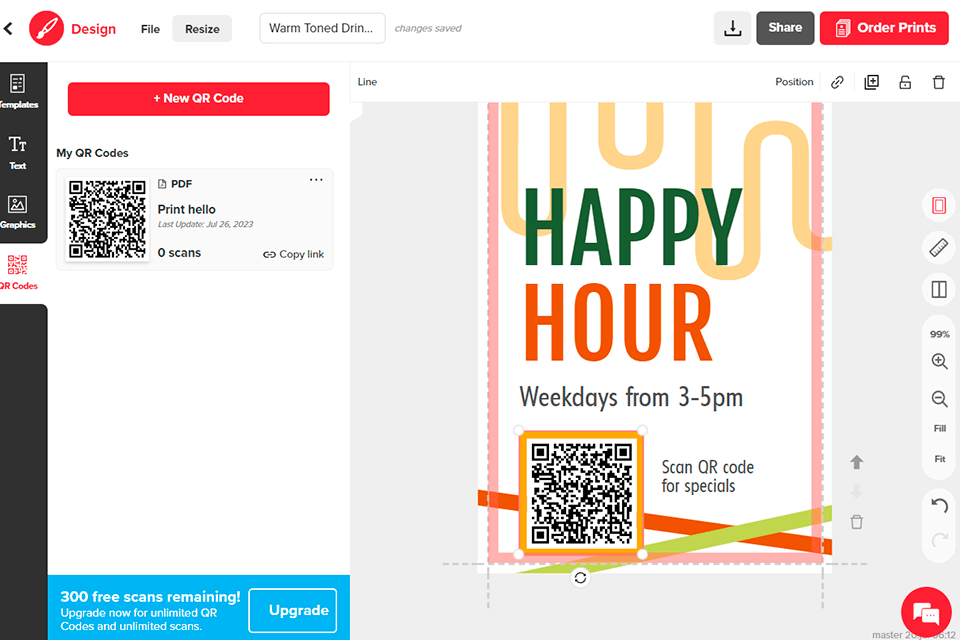This screenshot has height=640, width=960.
Task: Select the HOUR heading text
Action: tap(618, 322)
